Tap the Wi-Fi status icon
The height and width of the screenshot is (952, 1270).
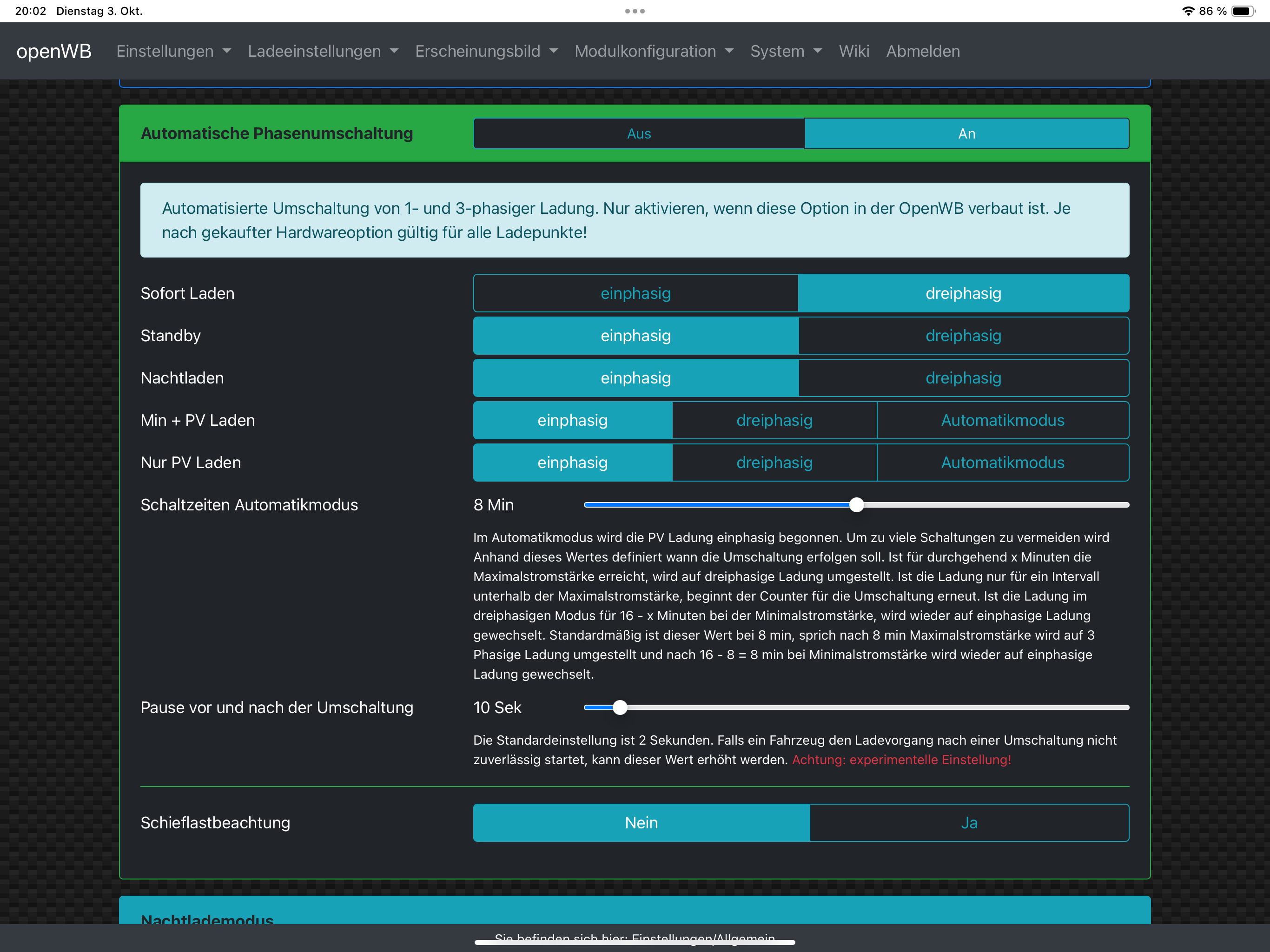[1187, 11]
